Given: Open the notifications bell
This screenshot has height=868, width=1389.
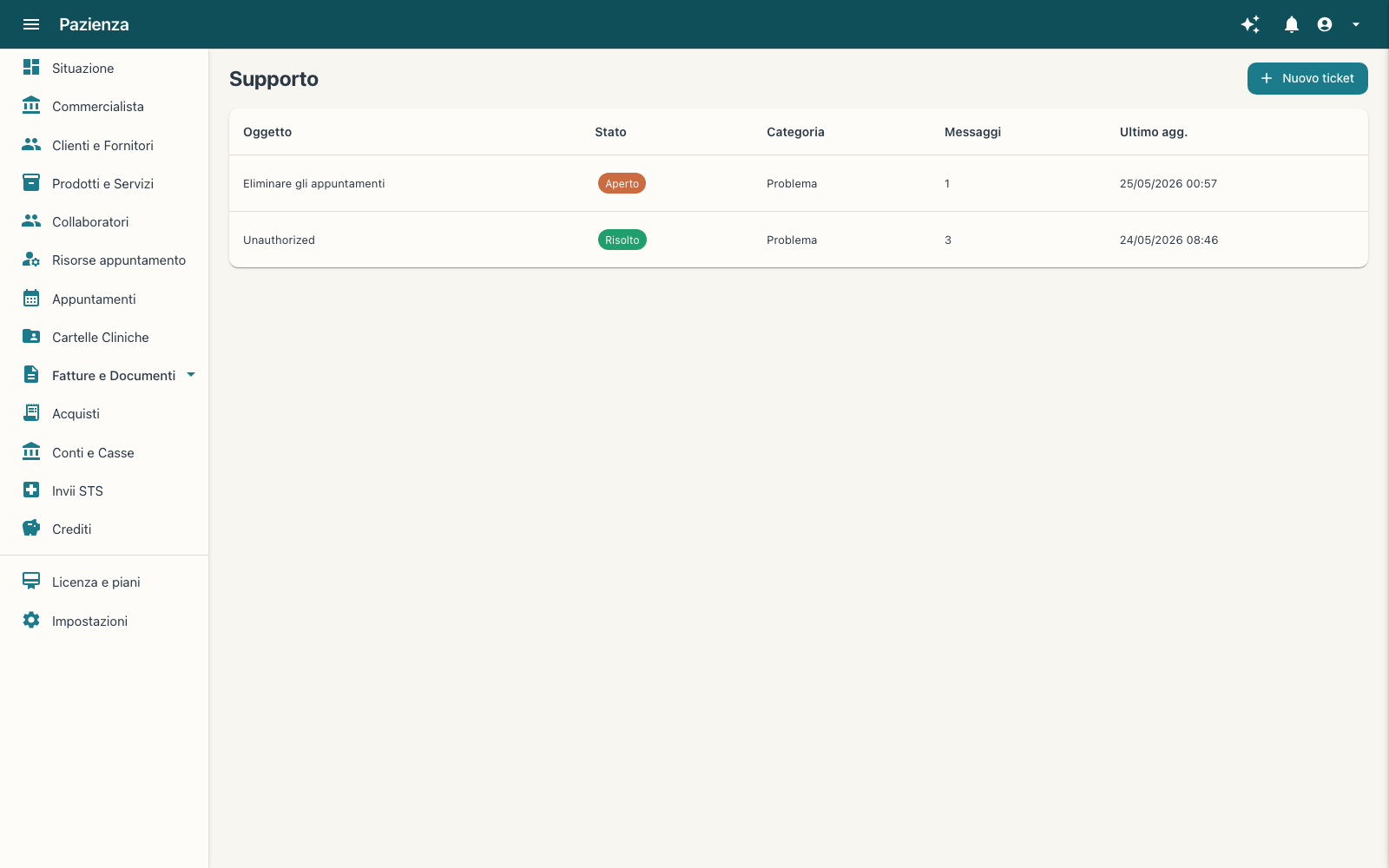Looking at the screenshot, I should [1292, 24].
